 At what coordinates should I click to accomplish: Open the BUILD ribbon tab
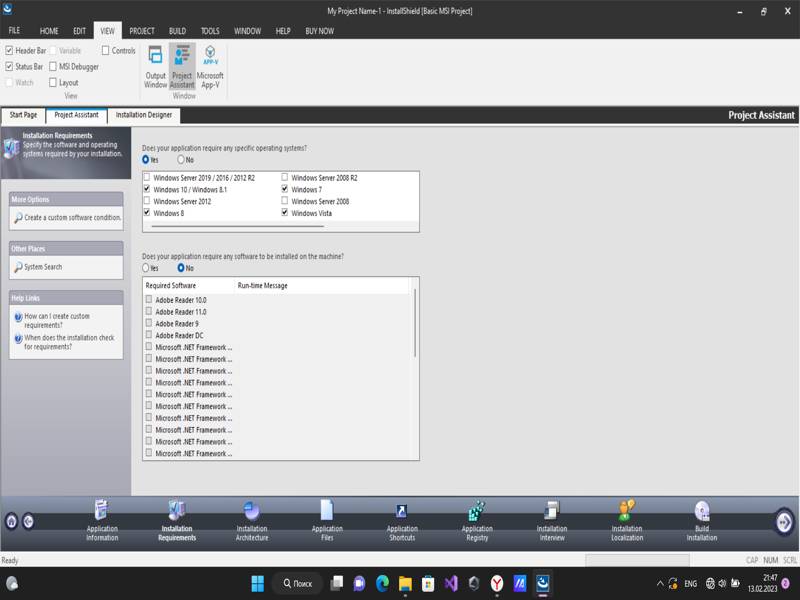(x=177, y=31)
